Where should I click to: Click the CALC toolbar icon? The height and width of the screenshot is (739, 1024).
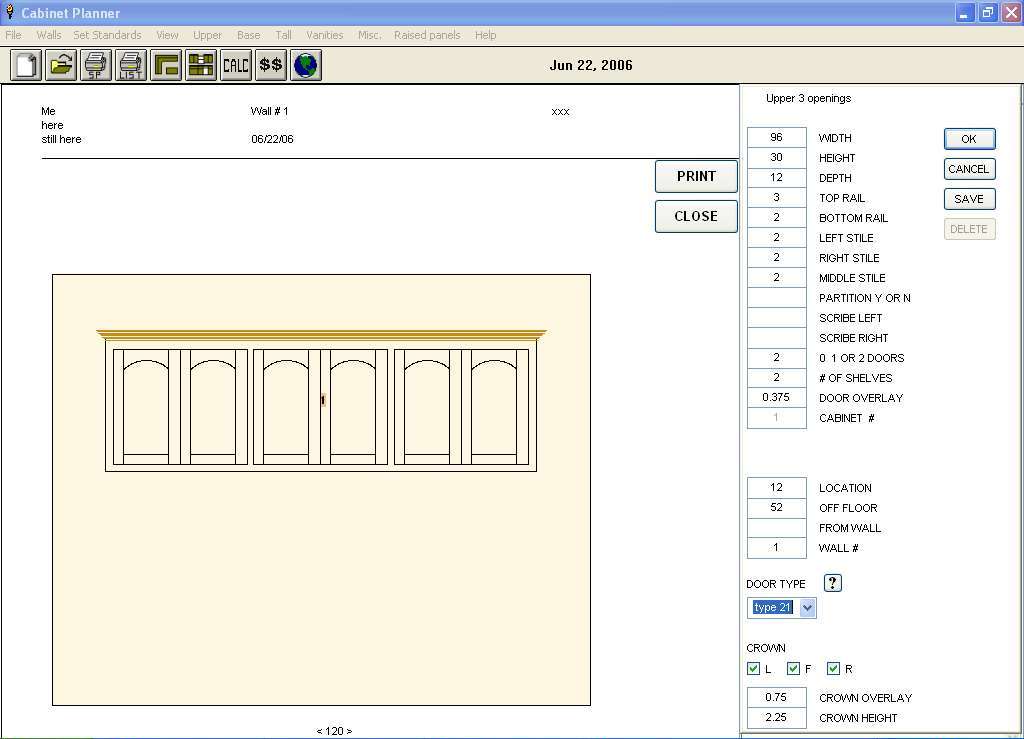tap(236, 65)
